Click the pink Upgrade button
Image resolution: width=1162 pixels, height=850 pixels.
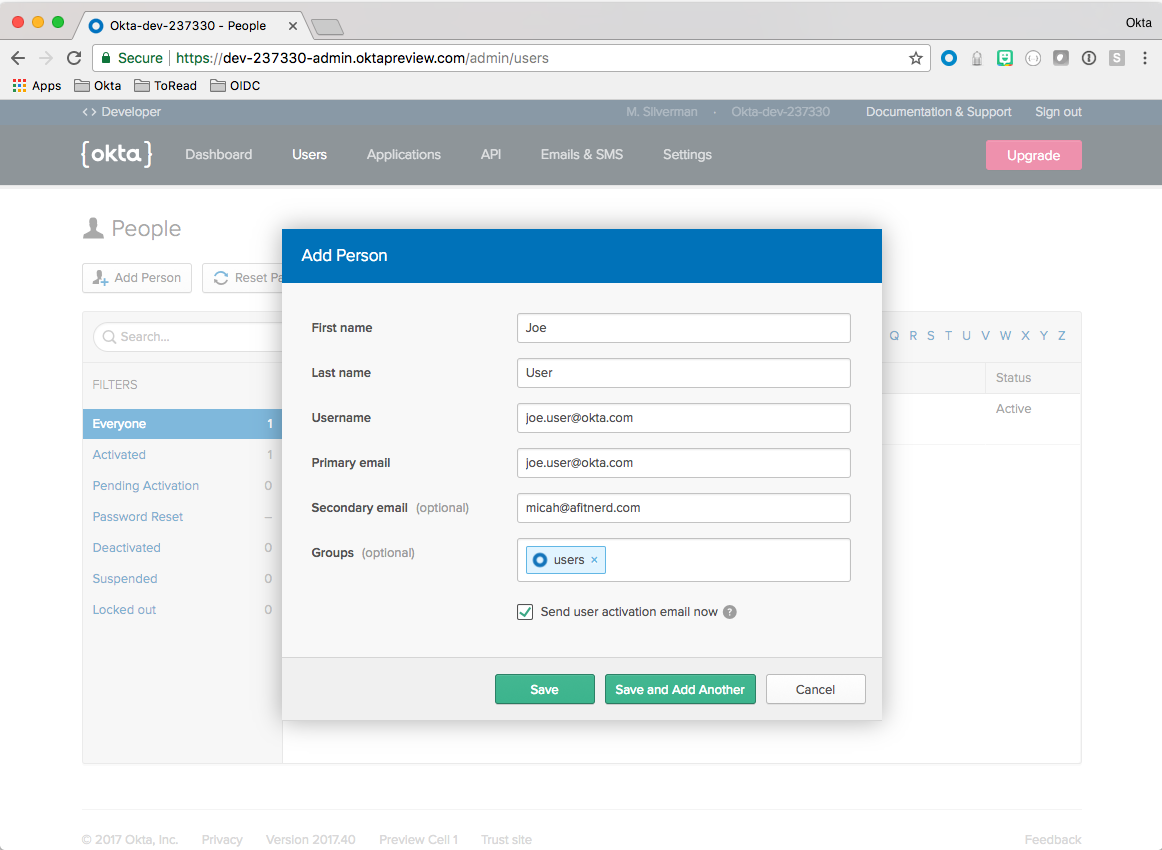click(x=1033, y=155)
